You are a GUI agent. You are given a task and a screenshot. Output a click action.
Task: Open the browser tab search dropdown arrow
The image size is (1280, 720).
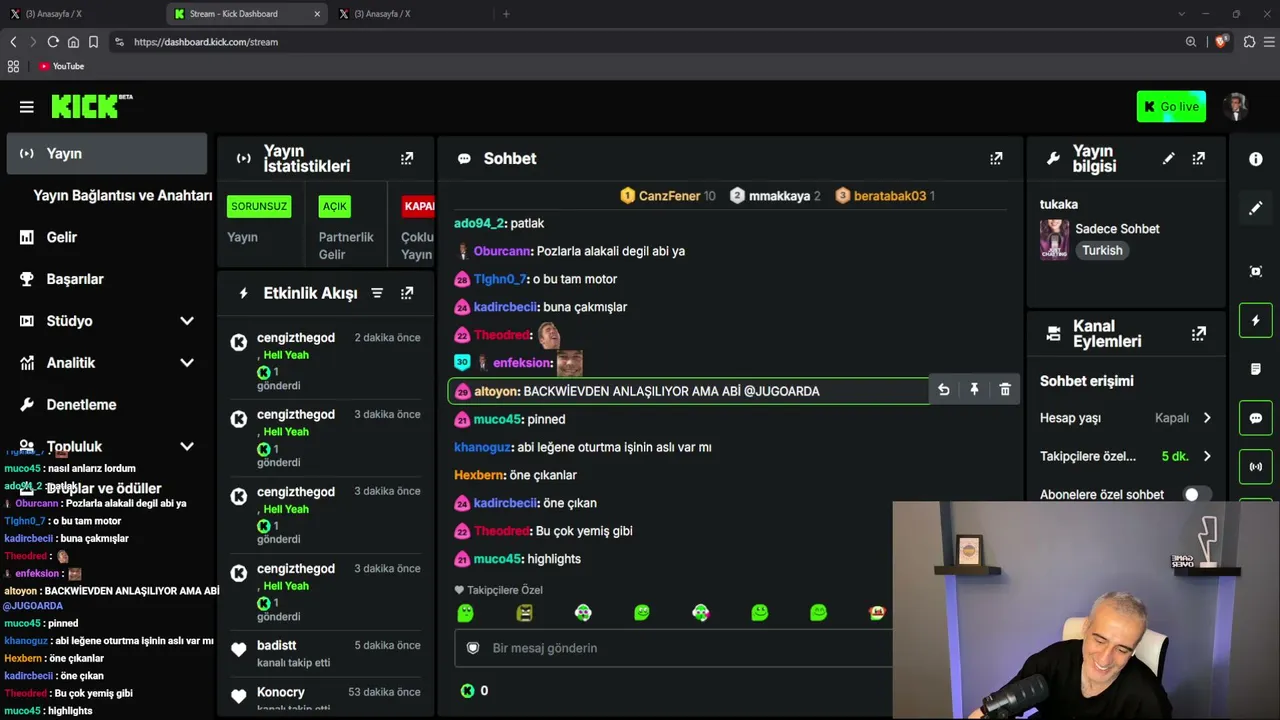tap(1181, 14)
